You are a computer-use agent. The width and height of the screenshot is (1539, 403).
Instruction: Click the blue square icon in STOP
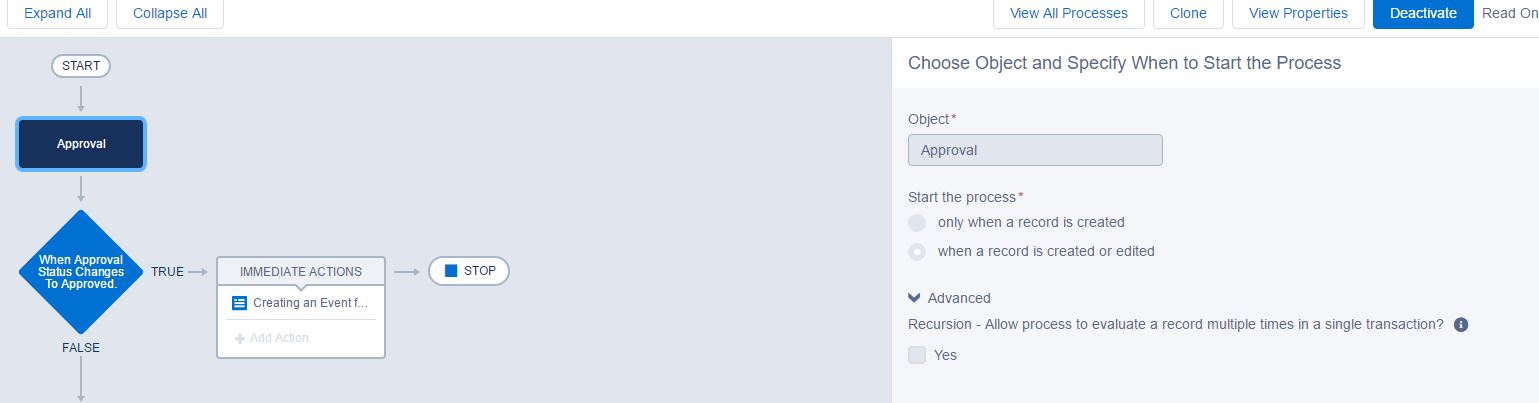451,271
